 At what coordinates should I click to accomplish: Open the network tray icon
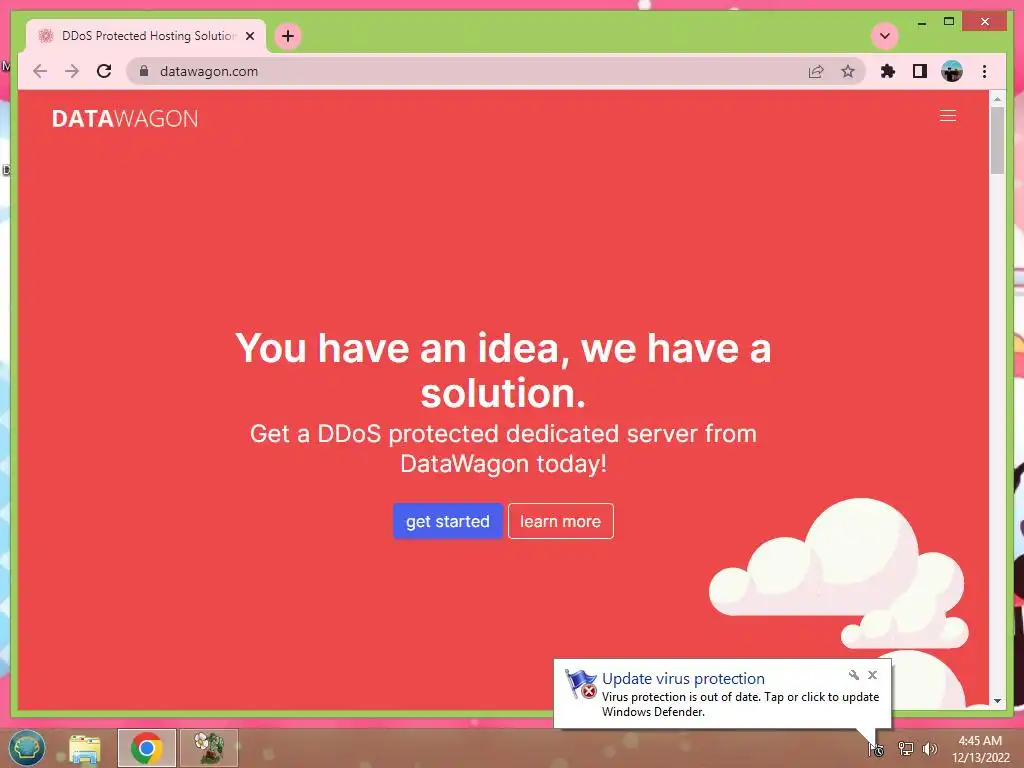[x=905, y=749]
